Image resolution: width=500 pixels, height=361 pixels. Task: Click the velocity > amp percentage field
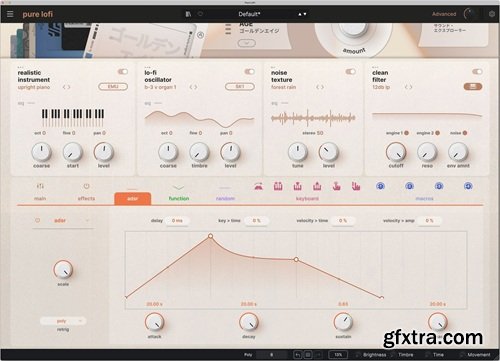[429, 221]
